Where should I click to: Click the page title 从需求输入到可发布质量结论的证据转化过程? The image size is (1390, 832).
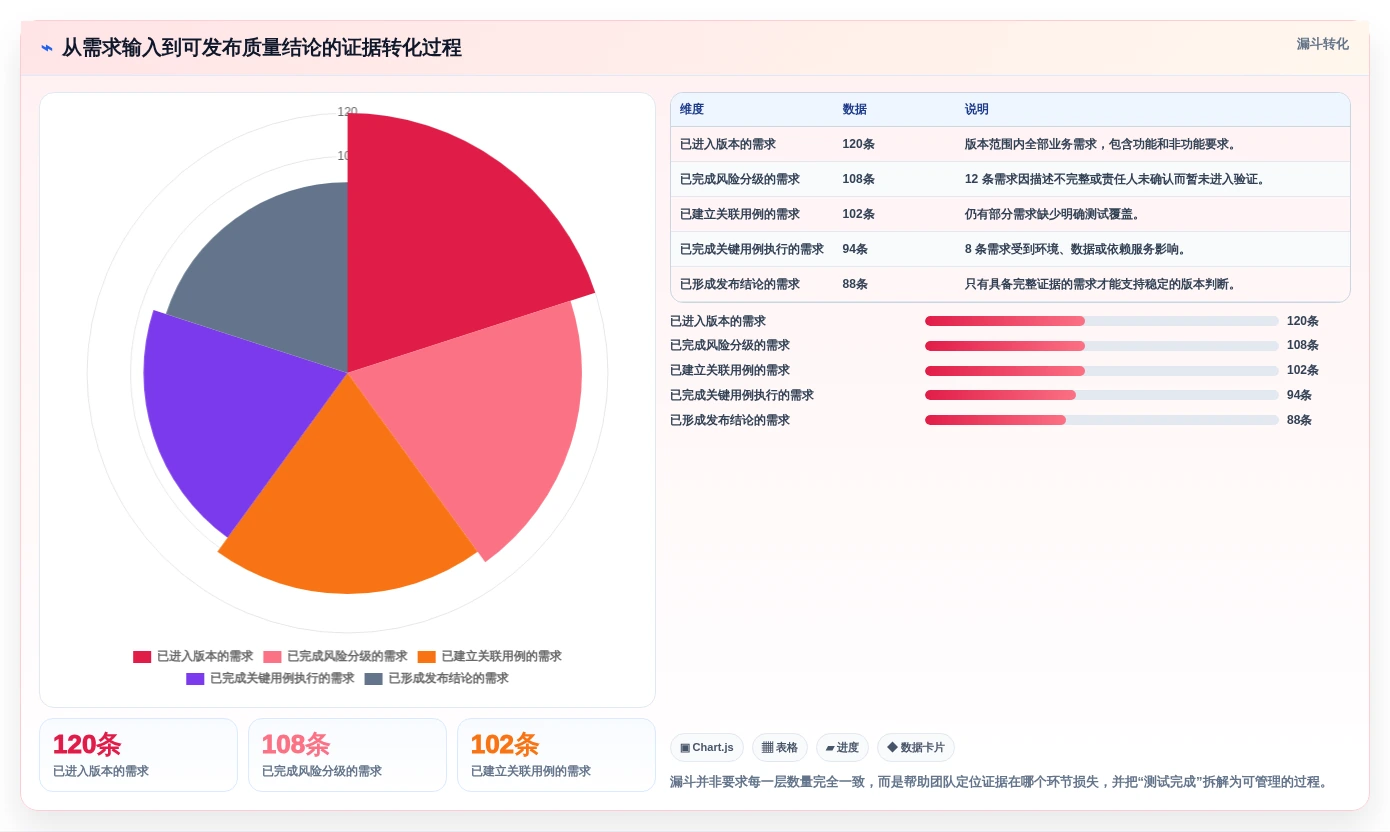tap(262, 48)
